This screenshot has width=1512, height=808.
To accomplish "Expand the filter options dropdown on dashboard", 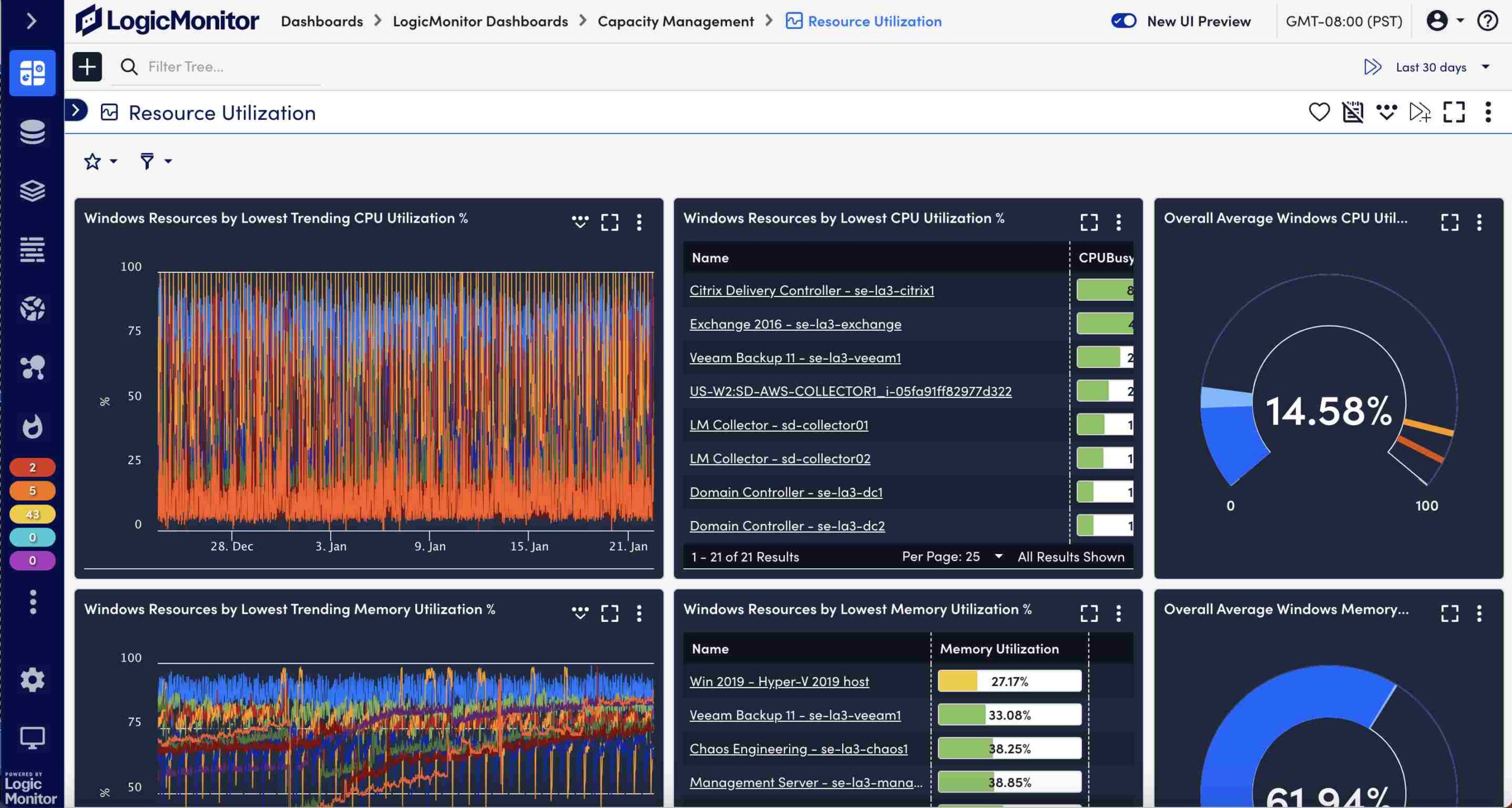I will [x=155, y=160].
